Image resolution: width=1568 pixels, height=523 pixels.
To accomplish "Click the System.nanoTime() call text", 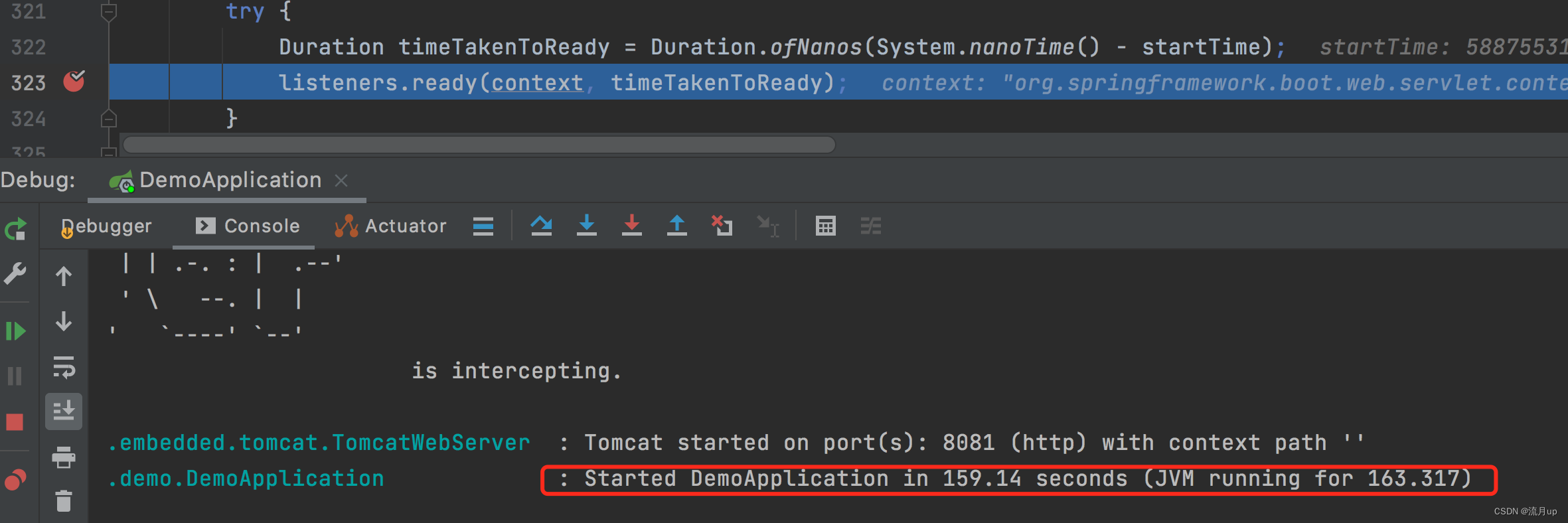I will point(988,47).
